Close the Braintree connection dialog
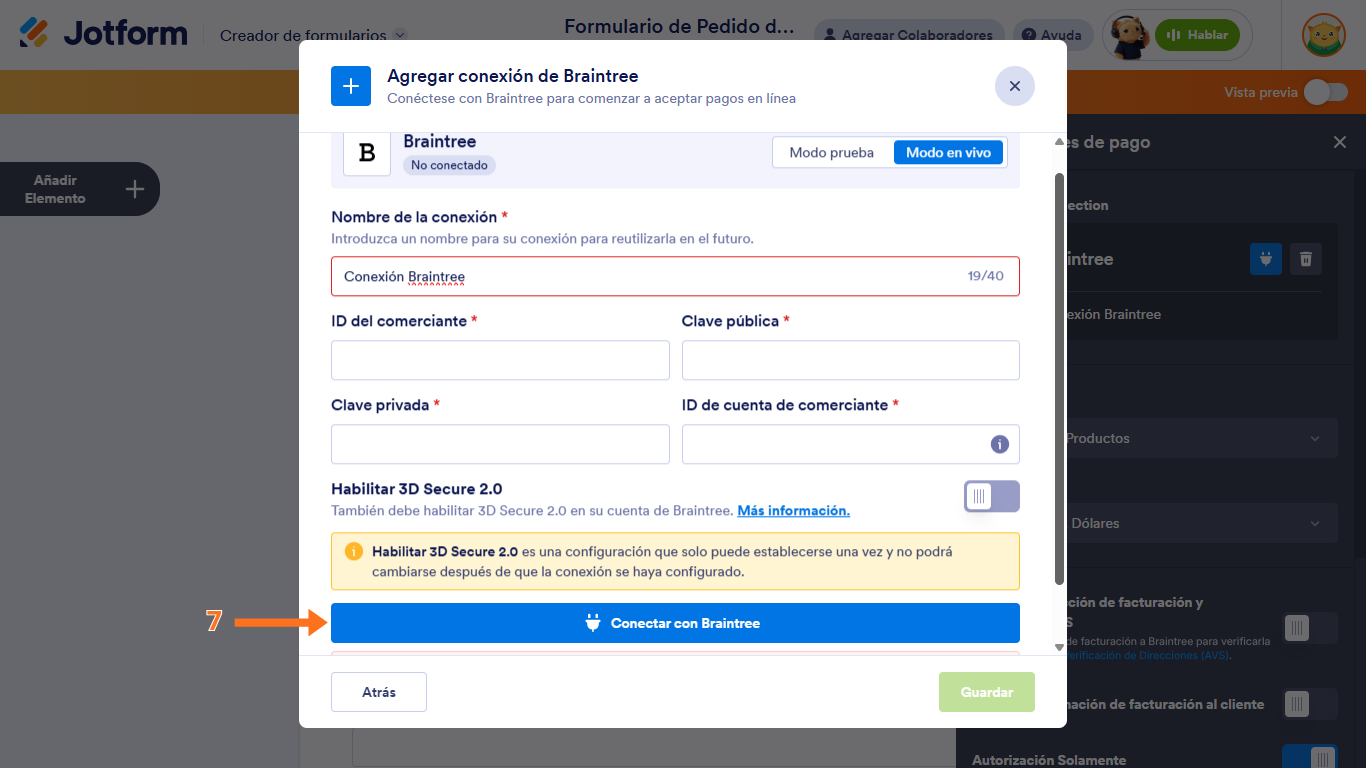Screen dimensions: 1366x768 pos(1015,86)
